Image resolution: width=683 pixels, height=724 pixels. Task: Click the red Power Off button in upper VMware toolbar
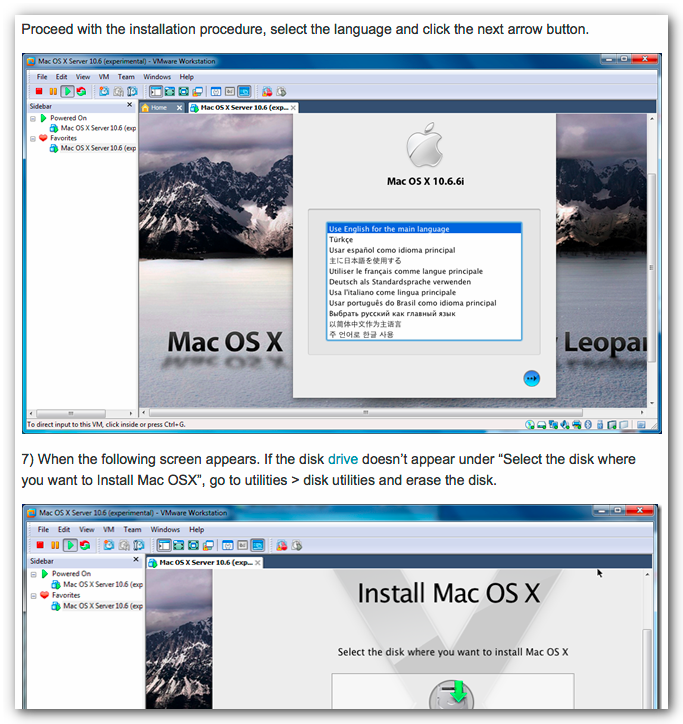pos(39,91)
